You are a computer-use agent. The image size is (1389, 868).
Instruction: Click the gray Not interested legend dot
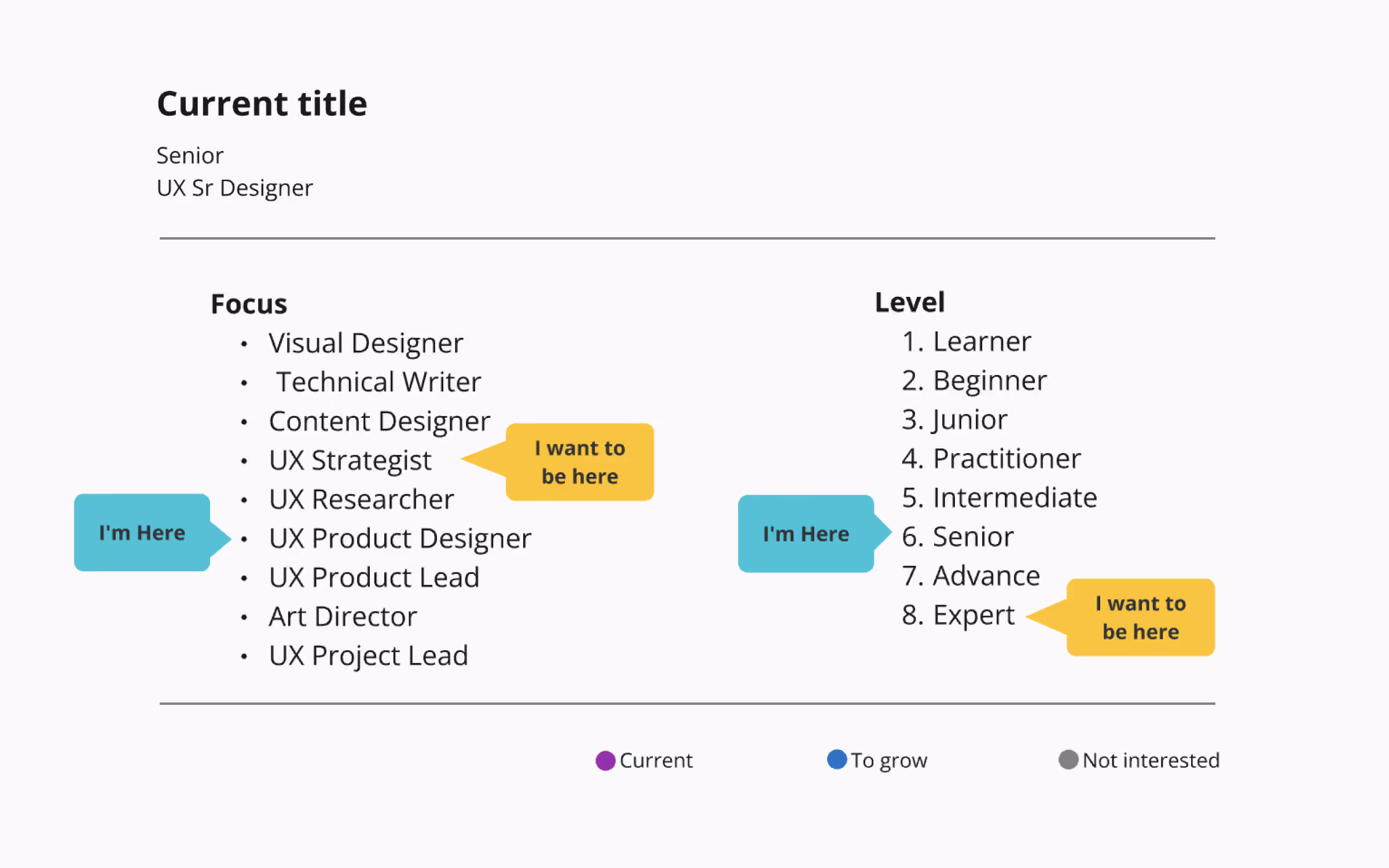(x=1068, y=760)
